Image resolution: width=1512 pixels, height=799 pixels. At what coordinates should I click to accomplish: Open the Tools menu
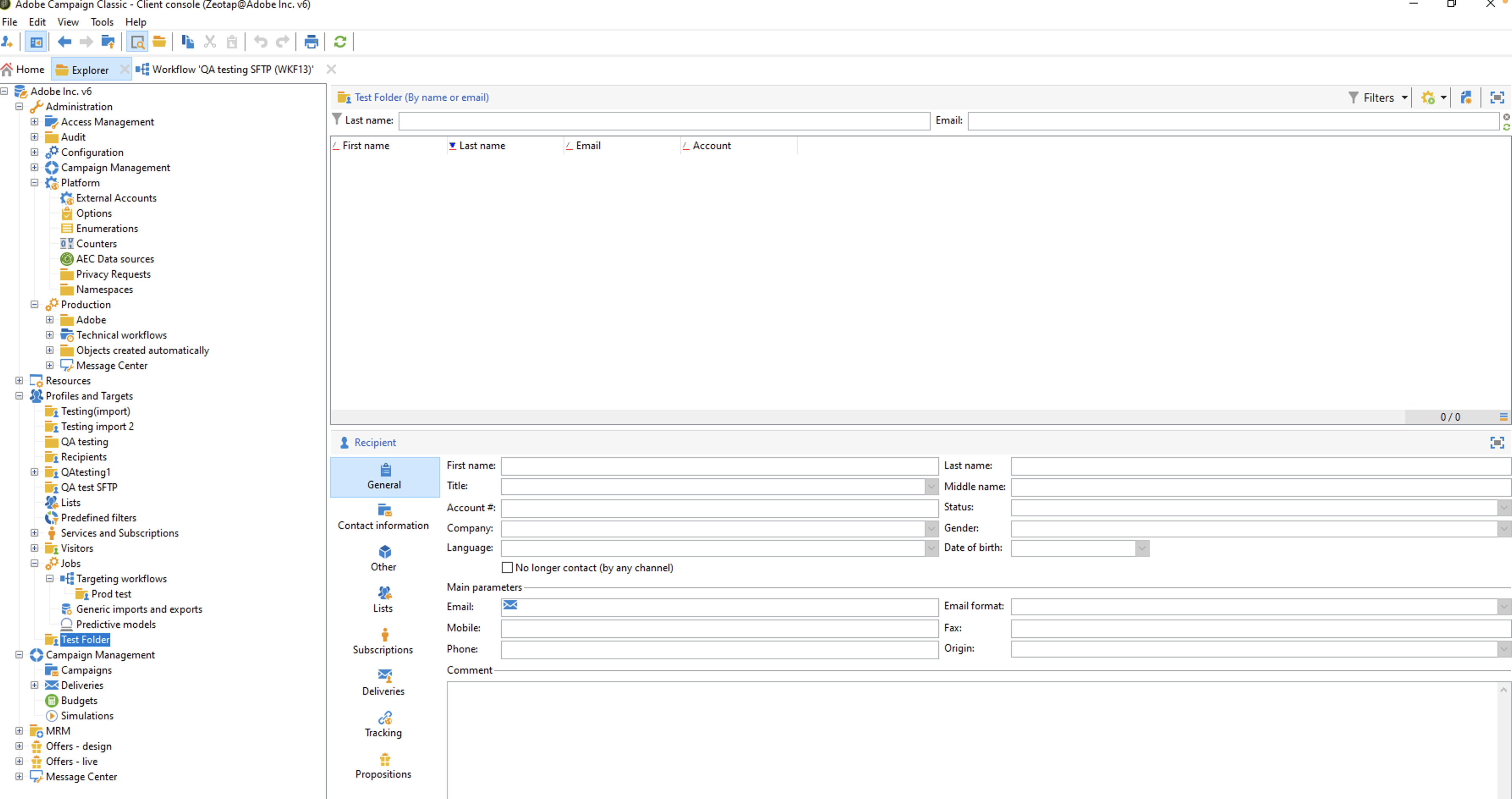(102, 22)
